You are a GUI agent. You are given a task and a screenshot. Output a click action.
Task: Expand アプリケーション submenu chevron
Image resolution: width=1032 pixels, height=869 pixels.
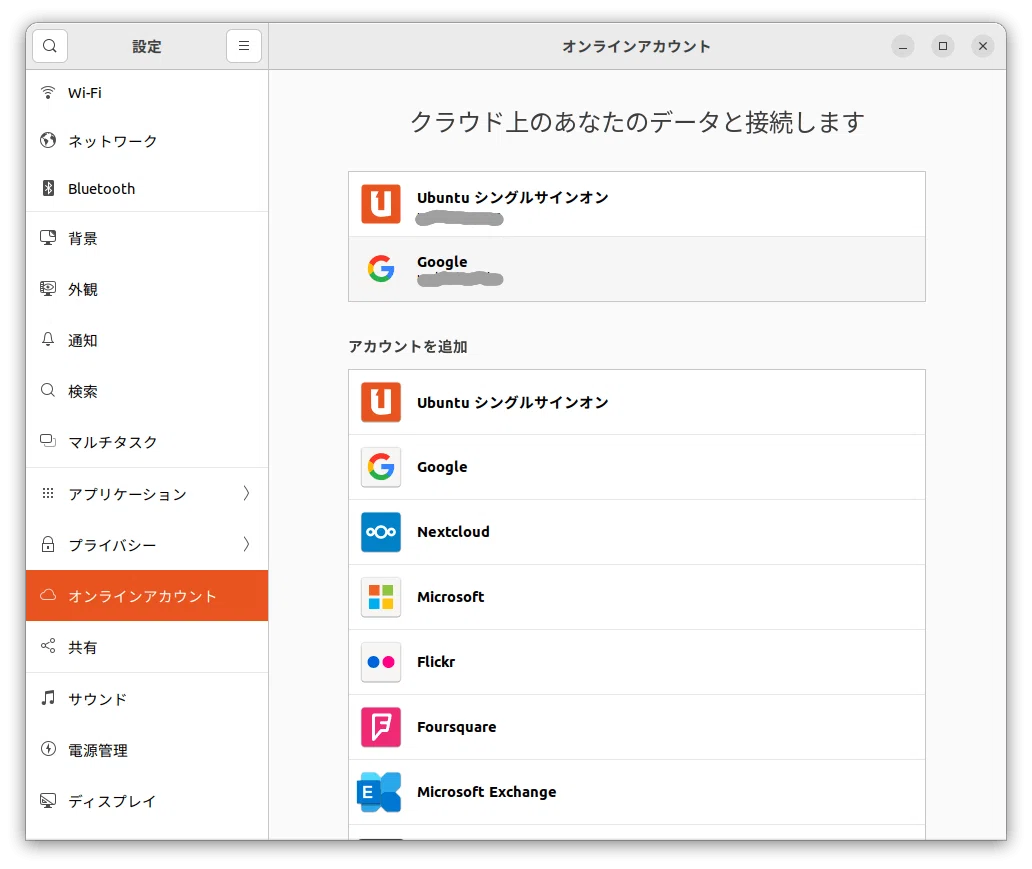[x=246, y=493]
